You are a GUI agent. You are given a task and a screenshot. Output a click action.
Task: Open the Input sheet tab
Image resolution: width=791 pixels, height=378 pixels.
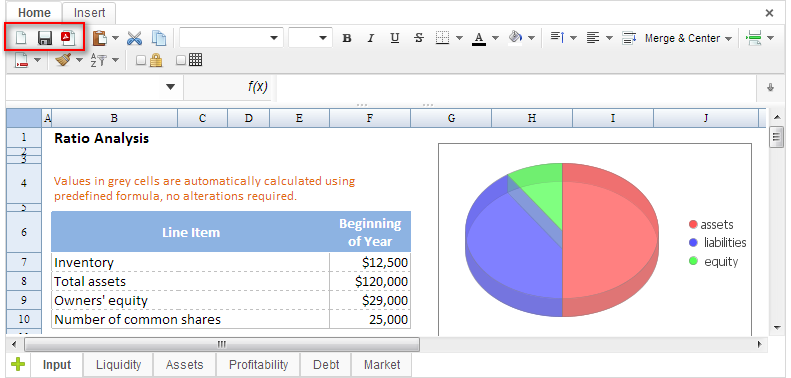56,364
